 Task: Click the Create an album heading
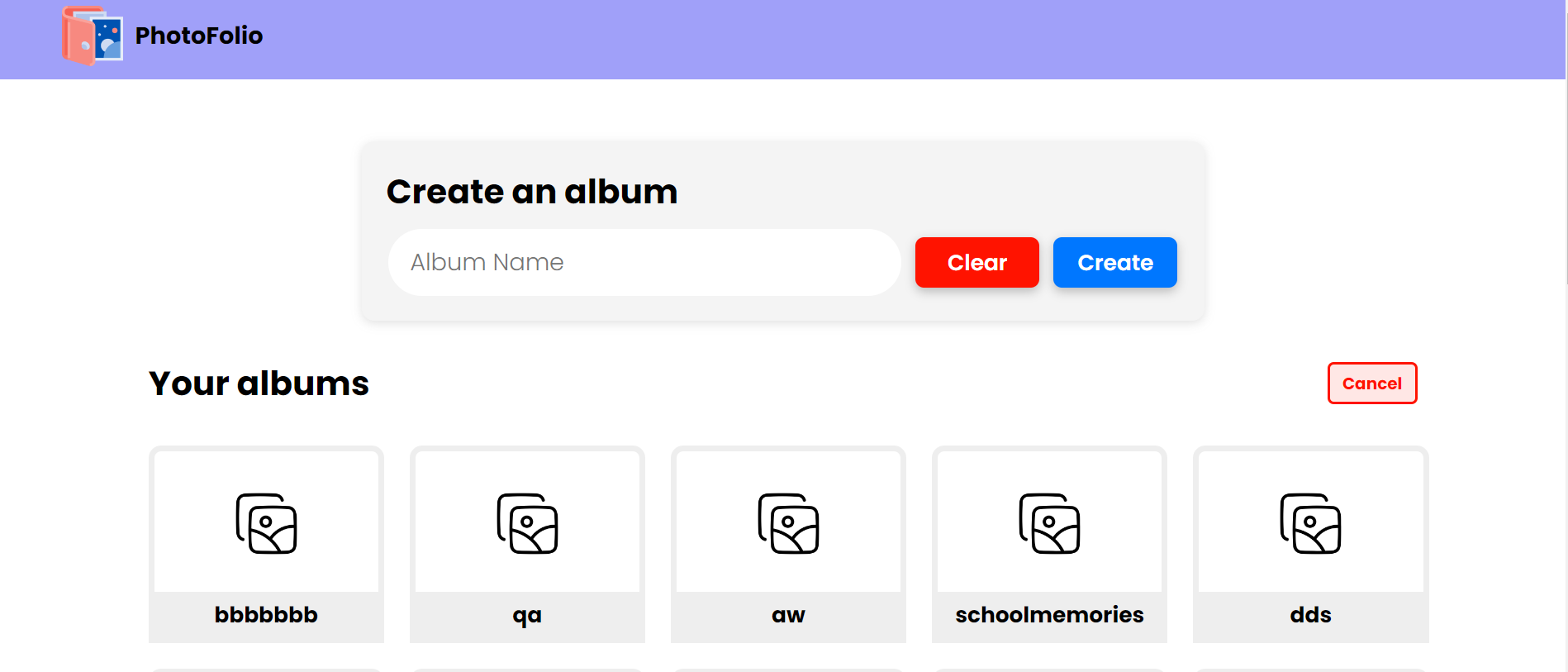pyautogui.click(x=532, y=192)
